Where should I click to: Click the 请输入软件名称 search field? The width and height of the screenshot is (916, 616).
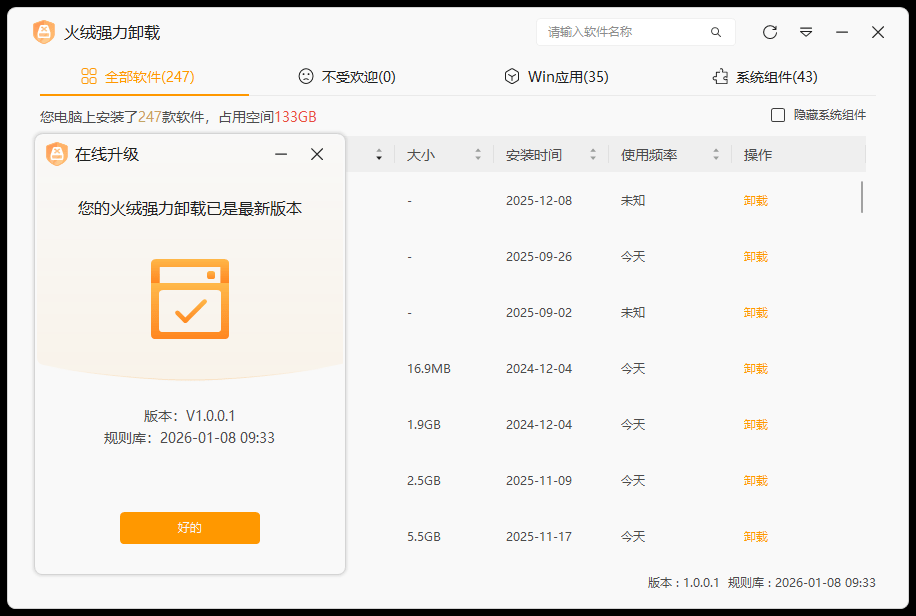[x=620, y=32]
